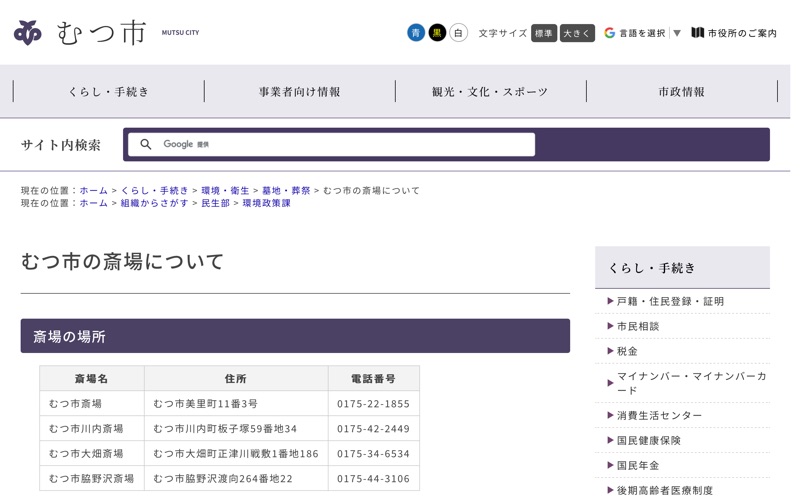Click the arrow beside 国民年金 sidebar item
Screen dimensions: 800x500
tap(610, 465)
